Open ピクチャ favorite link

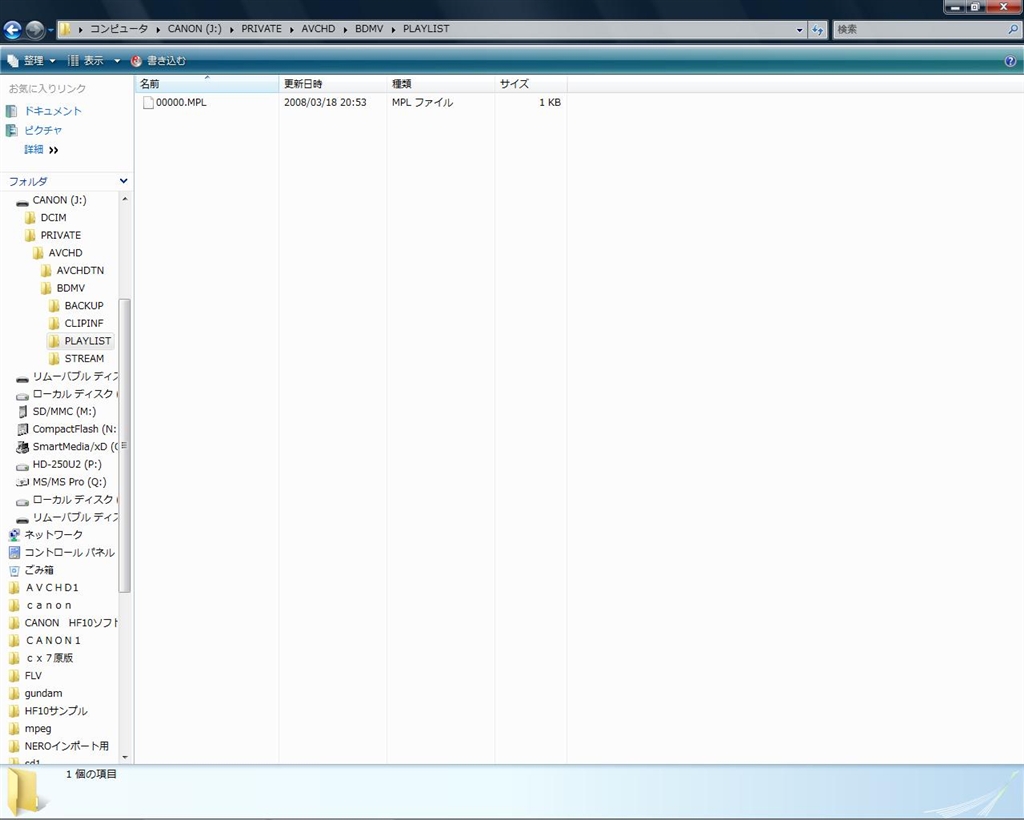coord(43,130)
